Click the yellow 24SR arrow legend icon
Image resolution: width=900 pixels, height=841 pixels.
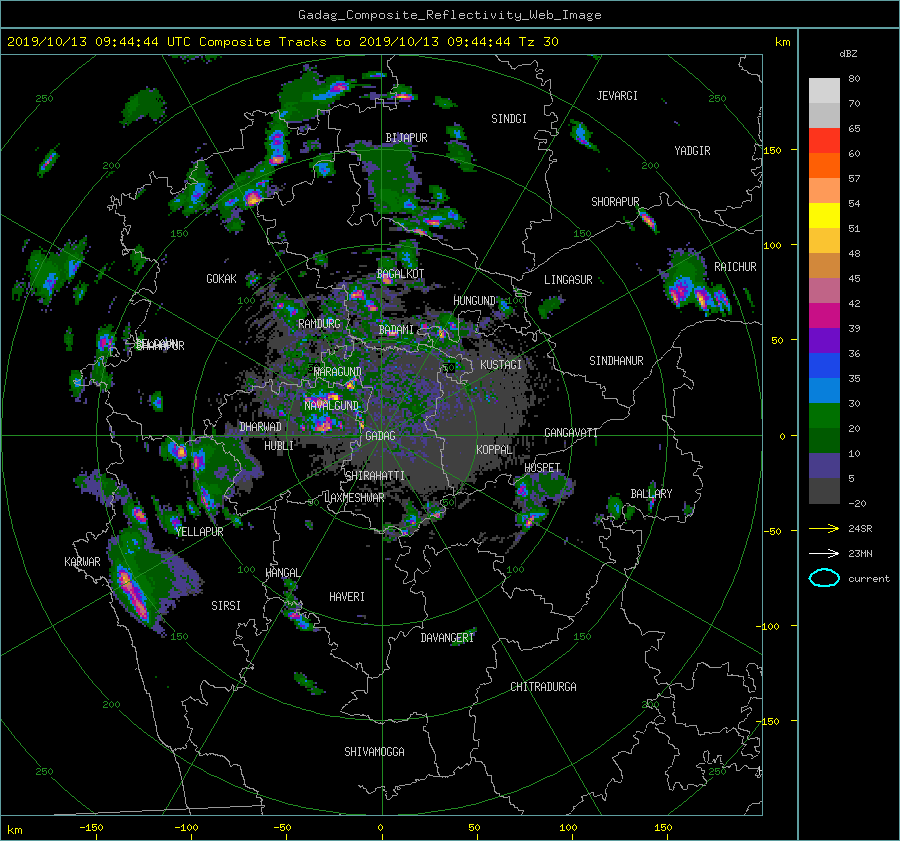[824, 528]
